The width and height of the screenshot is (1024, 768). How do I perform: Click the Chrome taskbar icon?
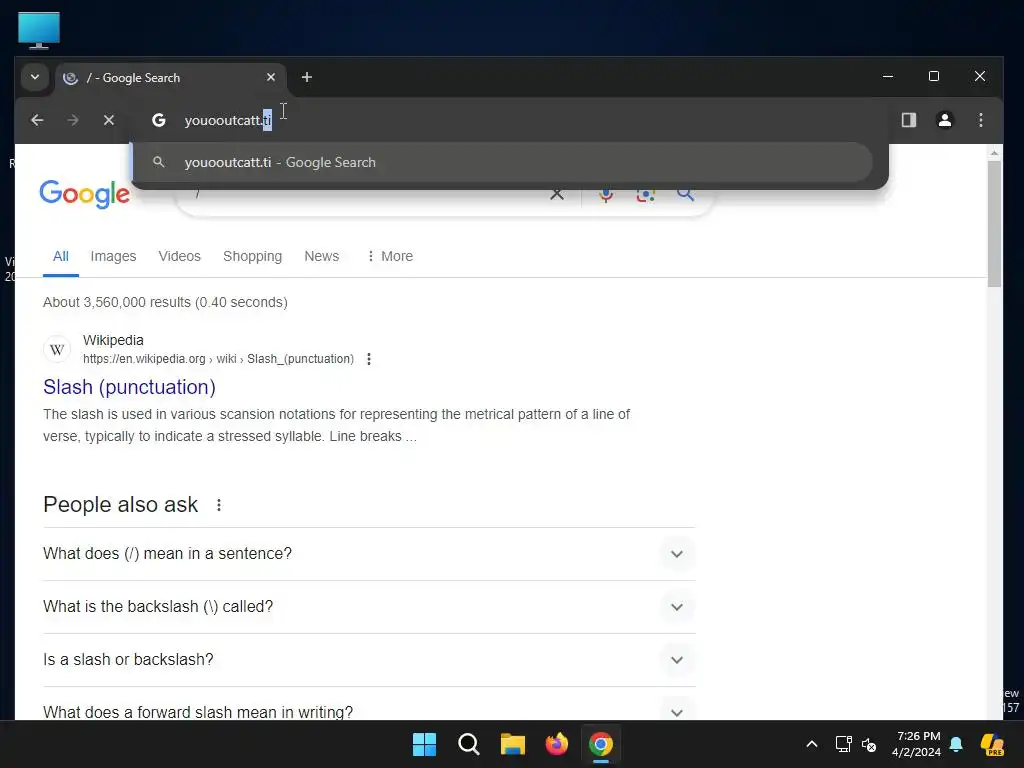[601, 744]
